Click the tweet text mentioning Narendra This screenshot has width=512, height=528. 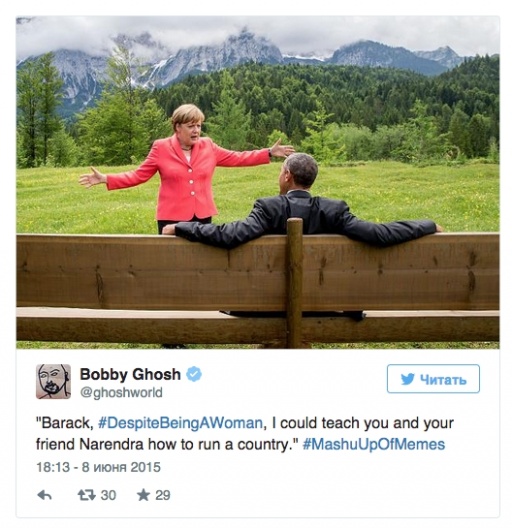click(245, 434)
